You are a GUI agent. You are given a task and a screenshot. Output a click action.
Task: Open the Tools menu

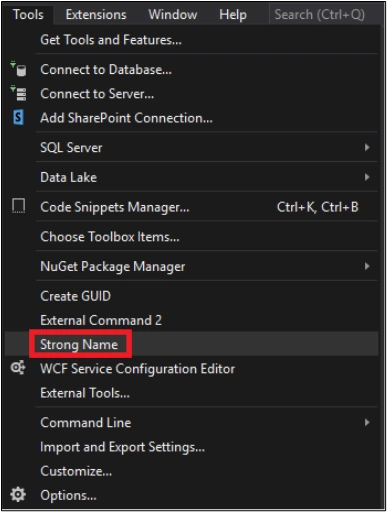28,15
